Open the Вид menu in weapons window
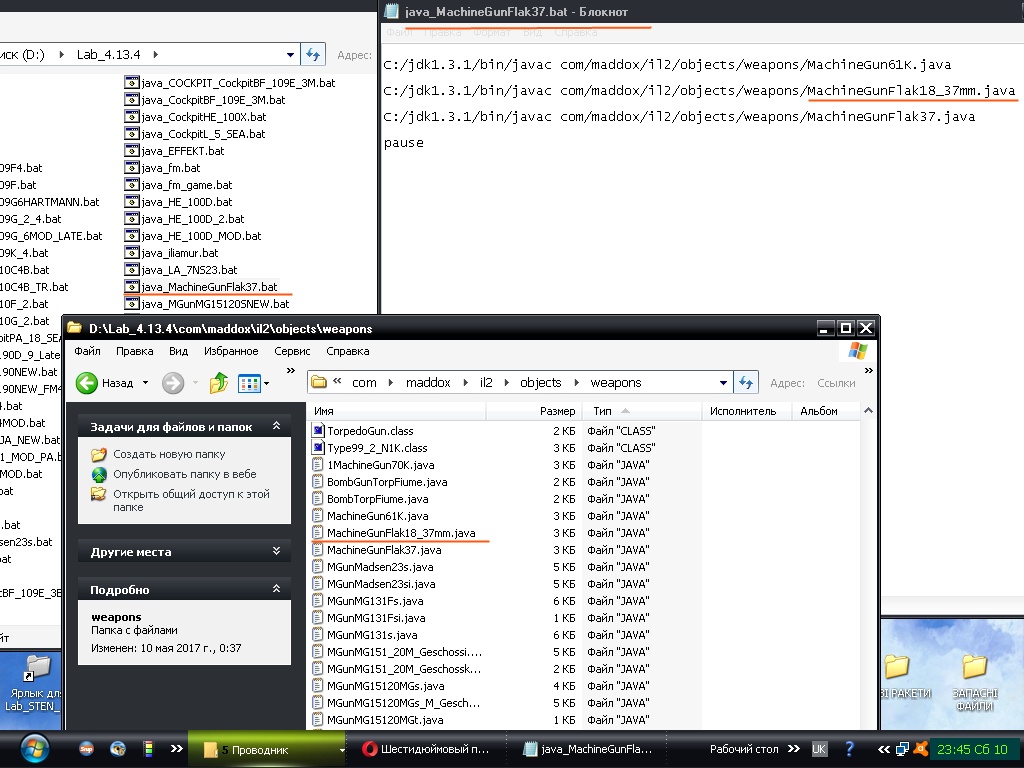The image size is (1024, 768). [178, 351]
